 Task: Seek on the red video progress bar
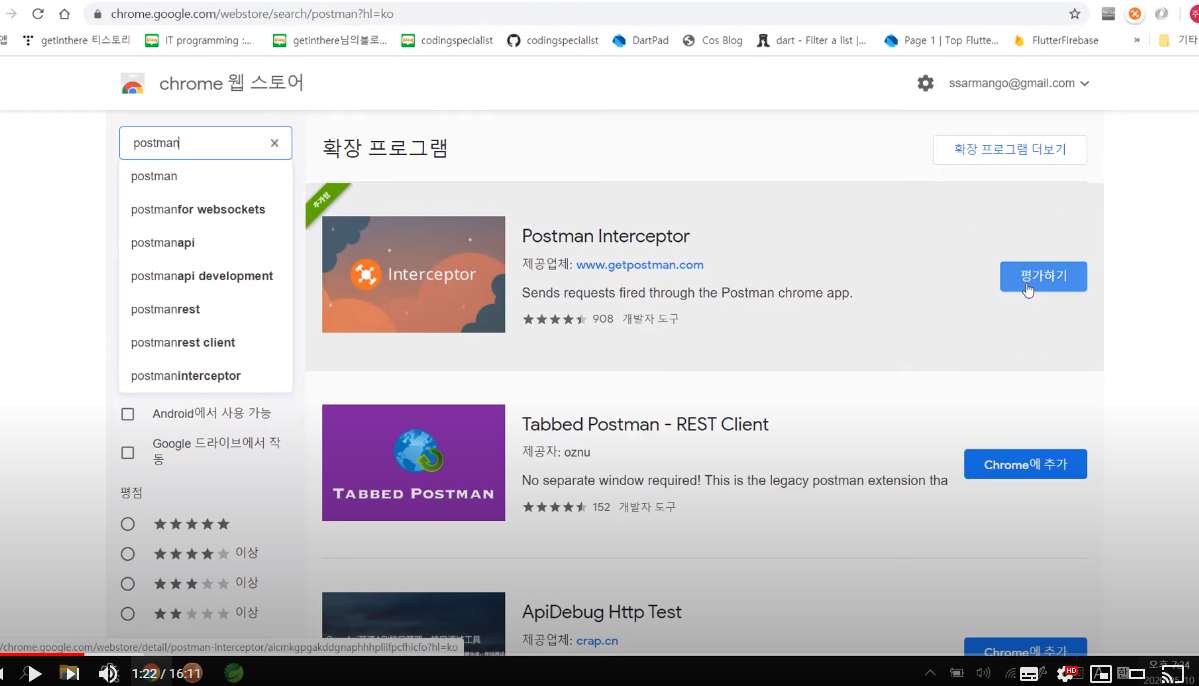click(x=42, y=655)
